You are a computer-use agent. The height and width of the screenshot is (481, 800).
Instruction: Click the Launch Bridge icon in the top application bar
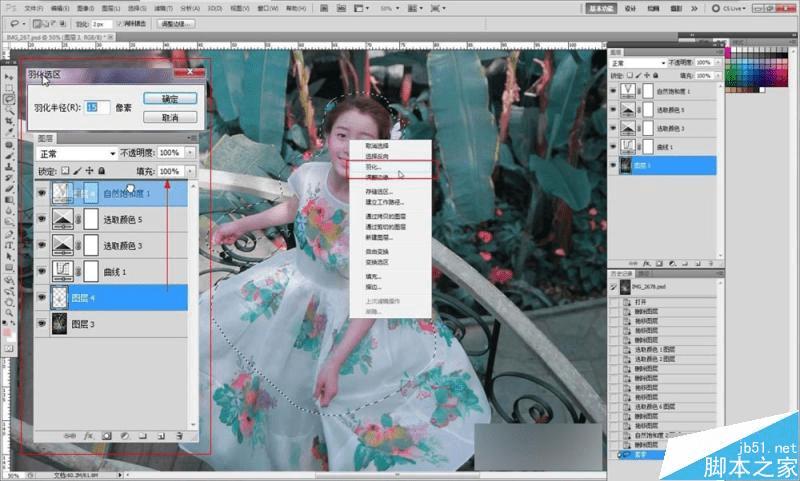[324, 8]
